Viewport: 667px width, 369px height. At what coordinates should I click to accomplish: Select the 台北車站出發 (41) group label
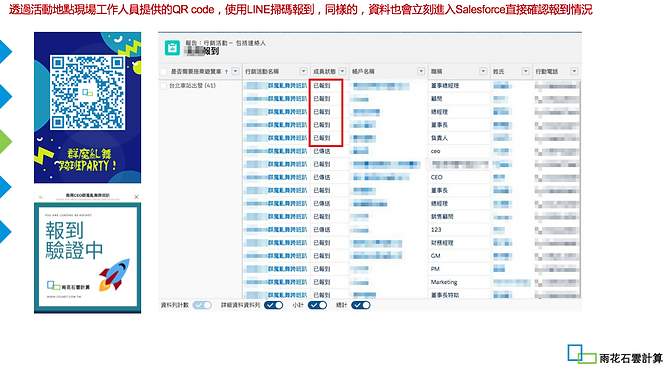[192, 86]
